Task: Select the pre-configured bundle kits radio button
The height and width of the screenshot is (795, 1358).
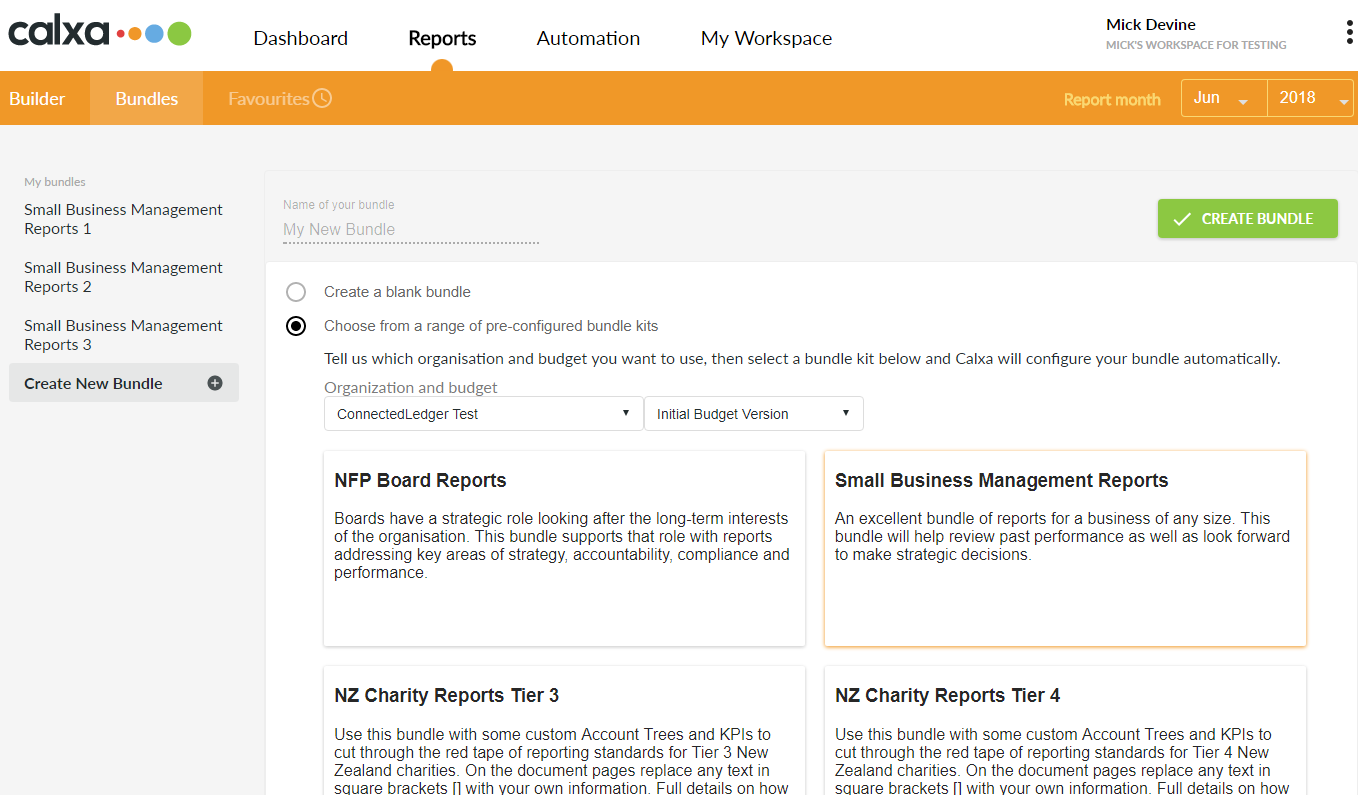Action: [296, 326]
